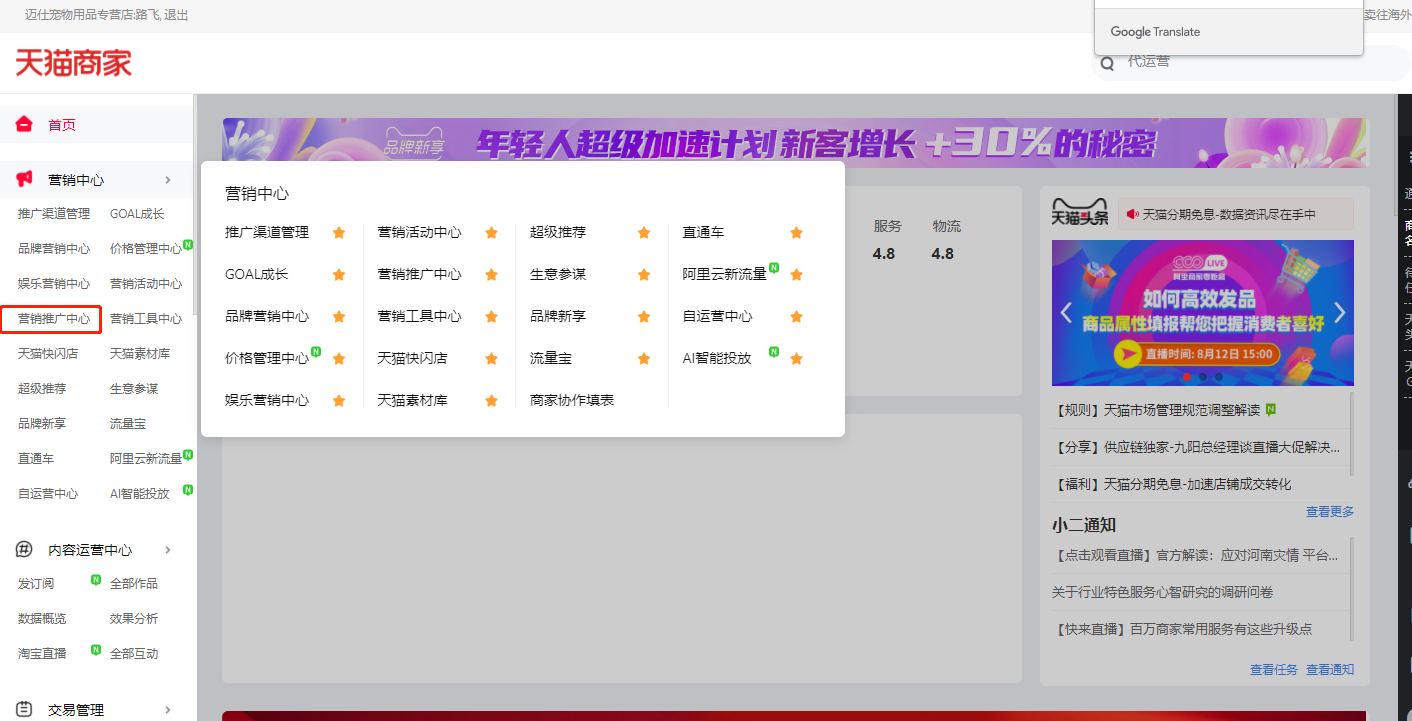Click the sidebar vertical scrollbar
Screen dimensions: 1412x721
pyautogui.click(x=194, y=205)
